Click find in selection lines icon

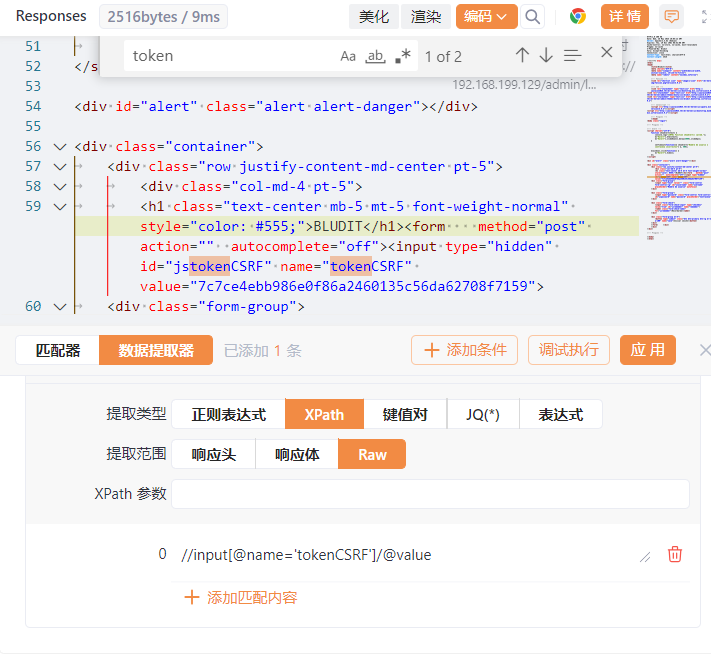coord(572,55)
